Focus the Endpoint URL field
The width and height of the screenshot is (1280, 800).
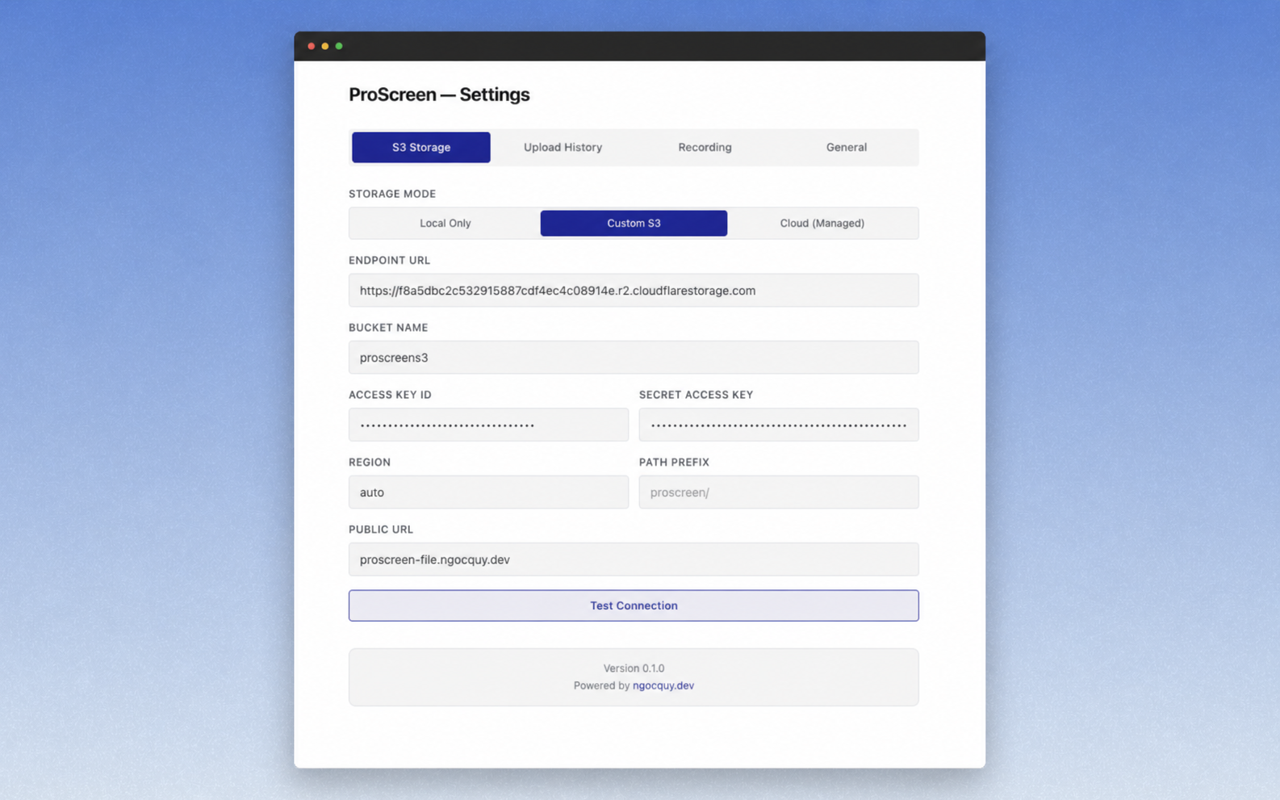click(x=634, y=291)
